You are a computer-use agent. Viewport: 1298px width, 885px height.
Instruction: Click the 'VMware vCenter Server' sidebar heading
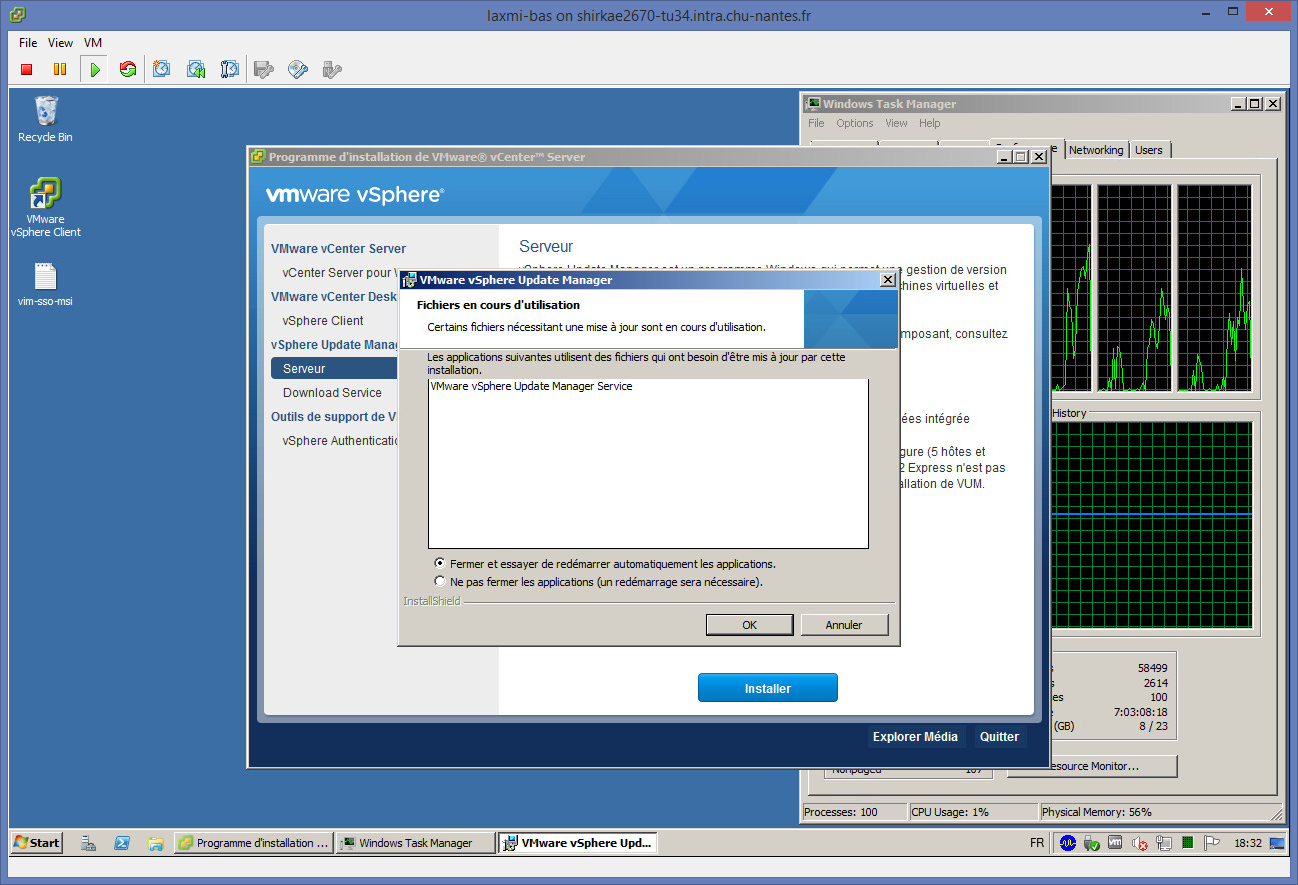339,249
